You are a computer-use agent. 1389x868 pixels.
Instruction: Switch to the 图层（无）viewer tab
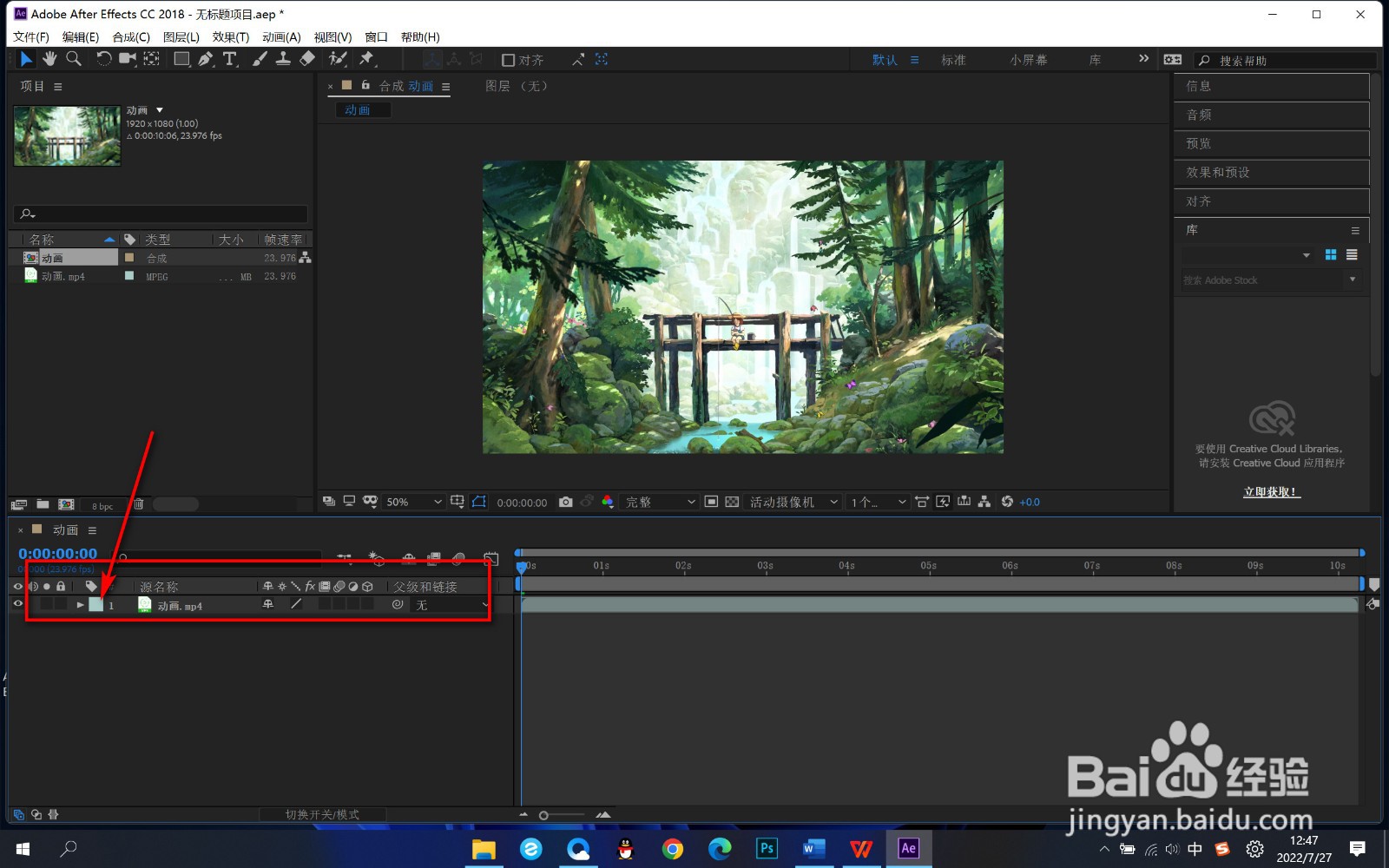point(517,86)
